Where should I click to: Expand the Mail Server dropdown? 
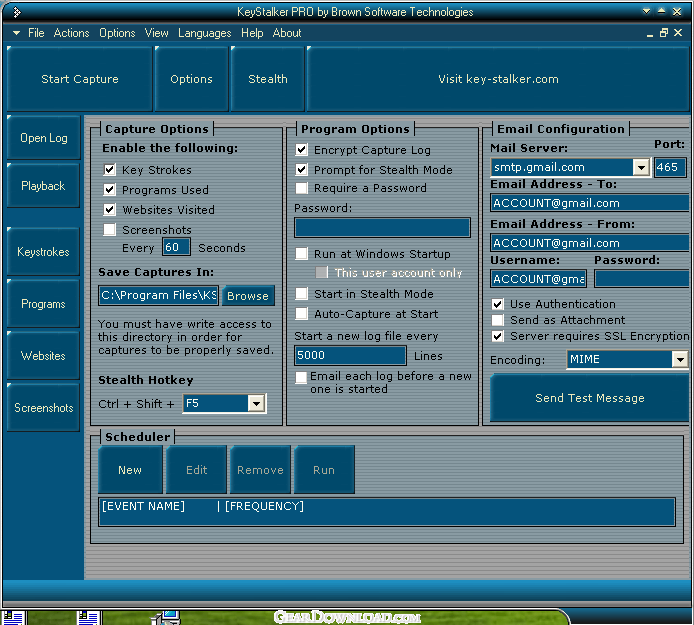coord(641,167)
